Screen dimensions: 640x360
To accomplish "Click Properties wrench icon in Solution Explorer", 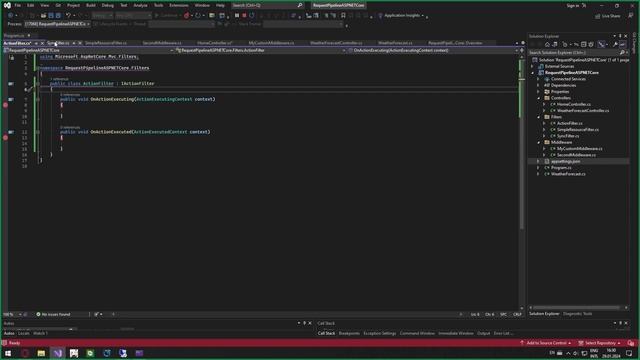I will (615, 44).
